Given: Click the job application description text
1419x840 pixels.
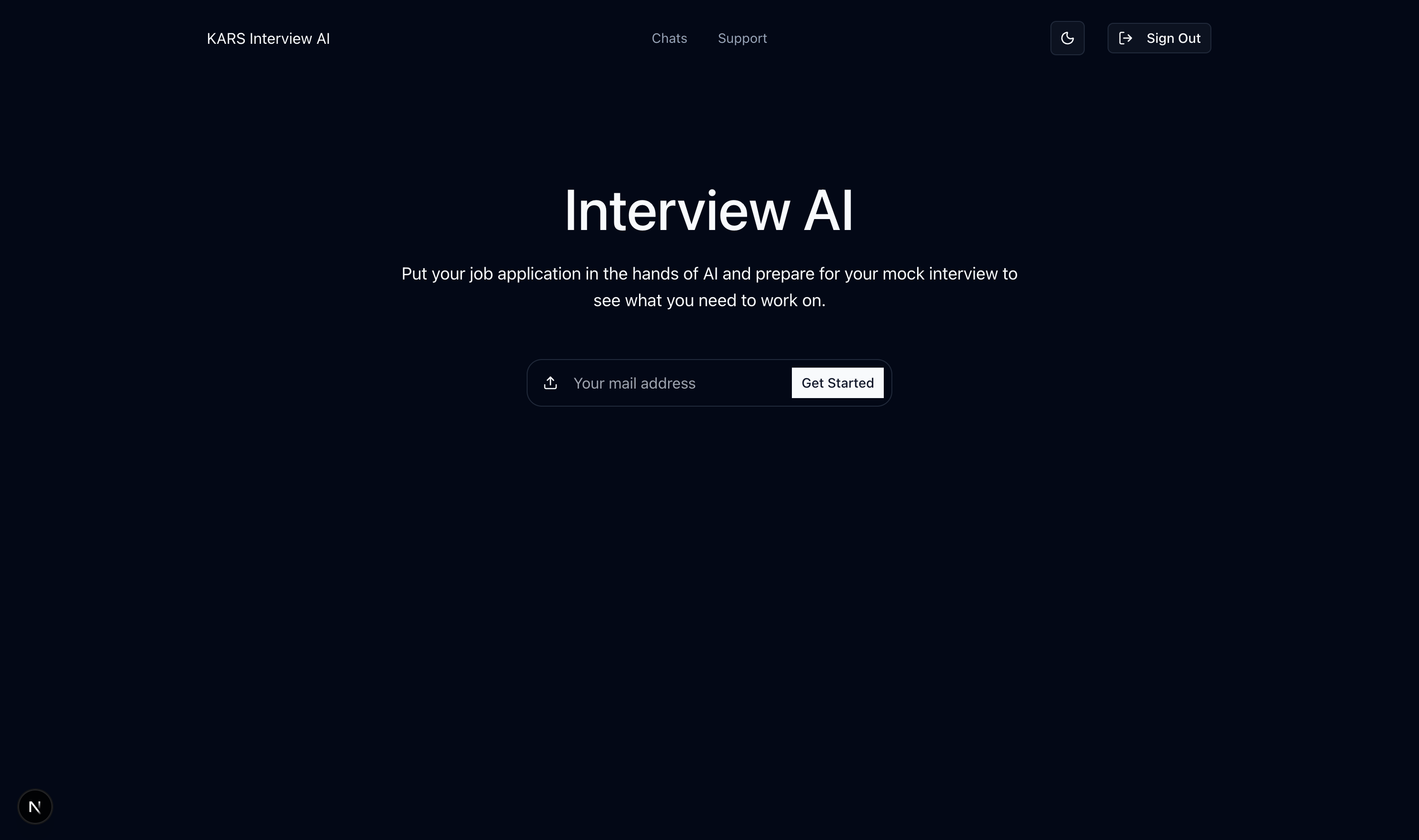Looking at the screenshot, I should point(709,274).
